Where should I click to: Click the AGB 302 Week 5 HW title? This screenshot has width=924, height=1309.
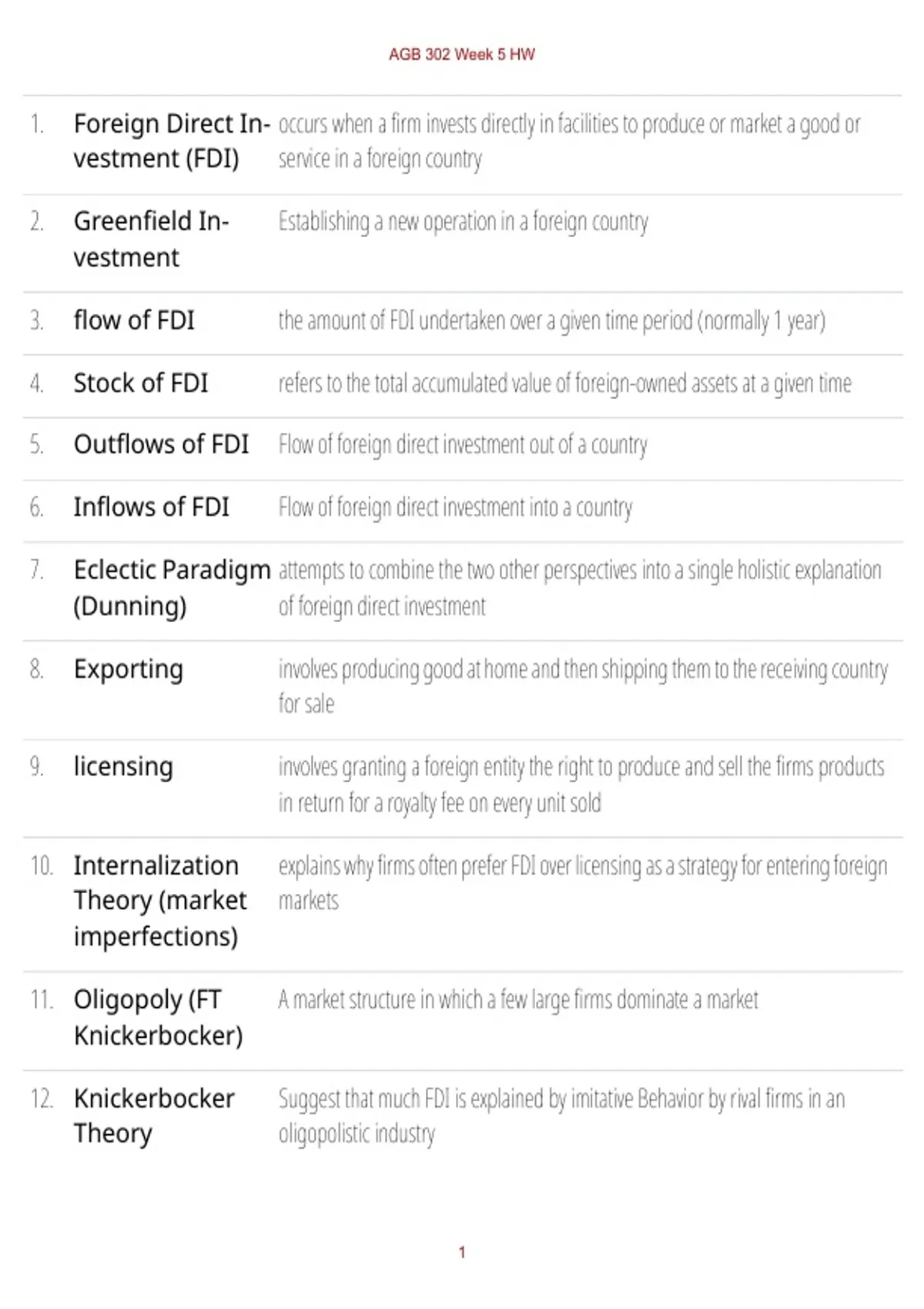(461, 54)
